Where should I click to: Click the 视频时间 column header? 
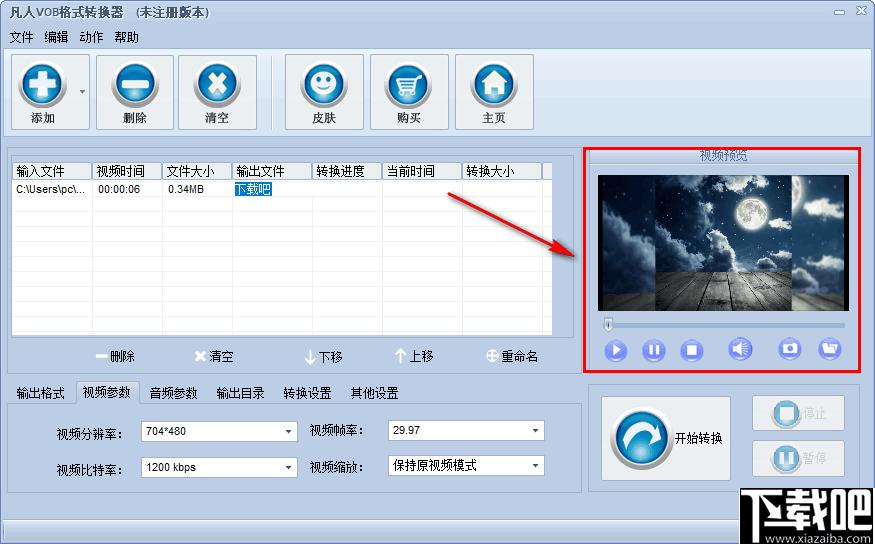[127, 171]
